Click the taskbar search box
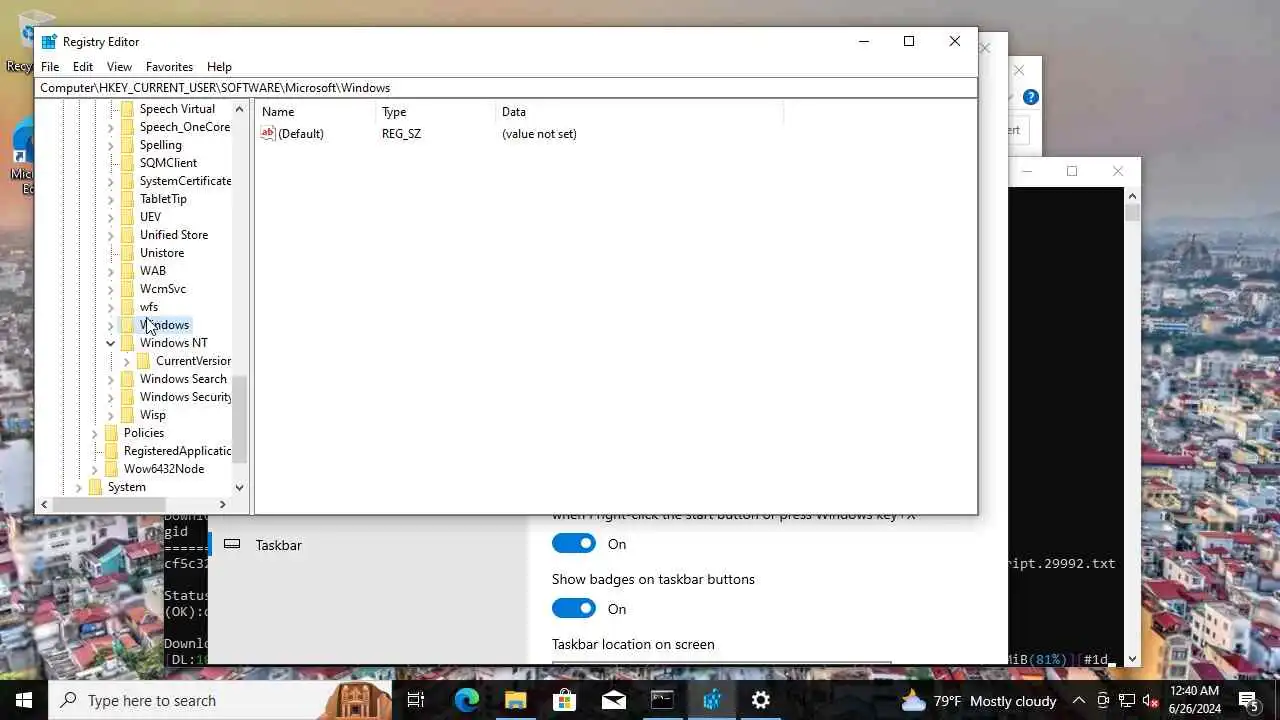 point(220,700)
